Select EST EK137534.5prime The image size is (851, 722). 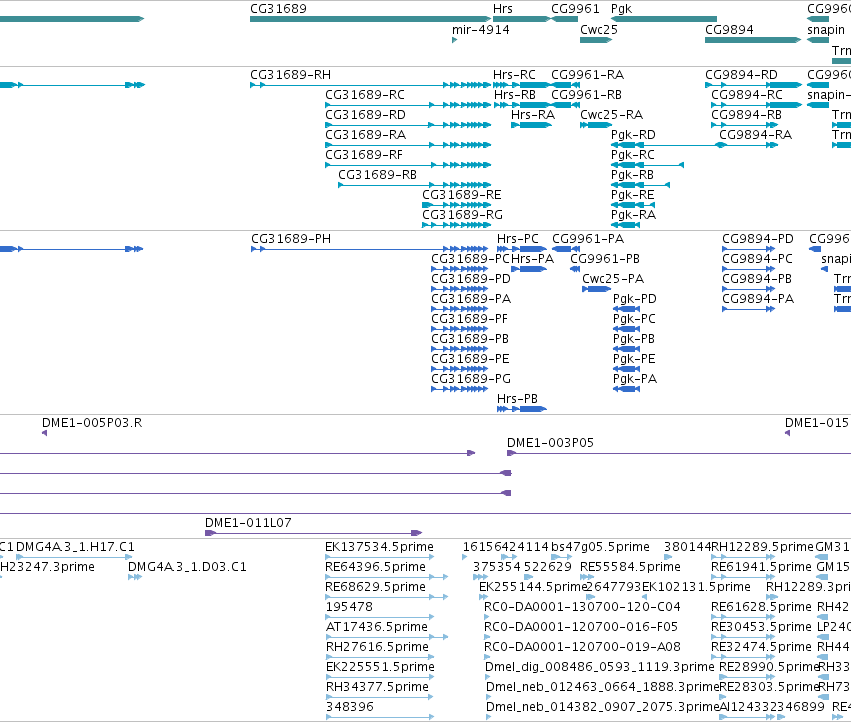coord(379,547)
